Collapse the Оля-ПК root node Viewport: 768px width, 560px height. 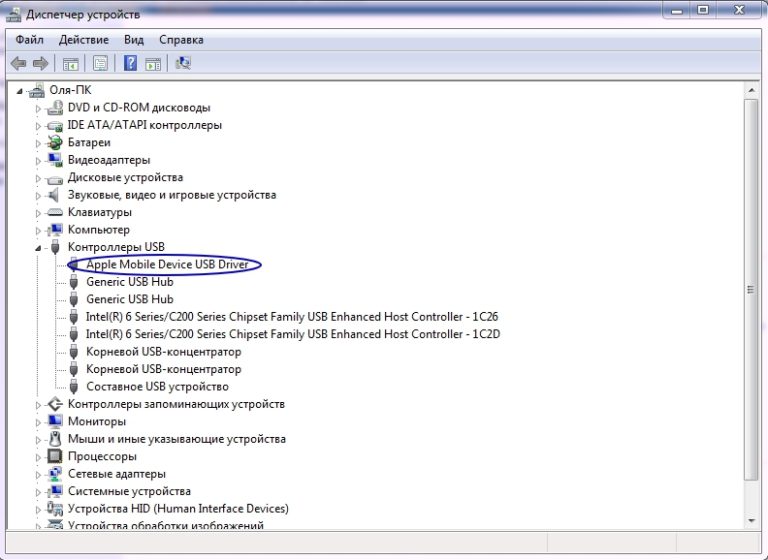coord(21,91)
